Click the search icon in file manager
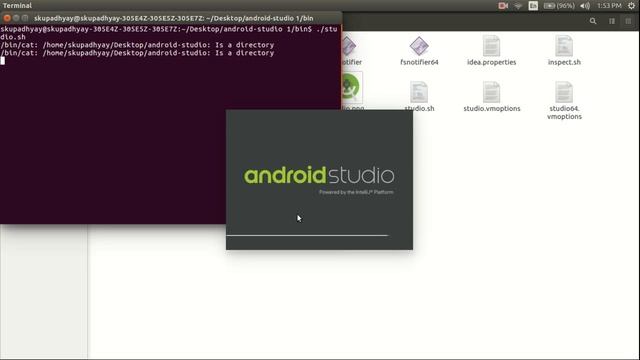 point(593,21)
